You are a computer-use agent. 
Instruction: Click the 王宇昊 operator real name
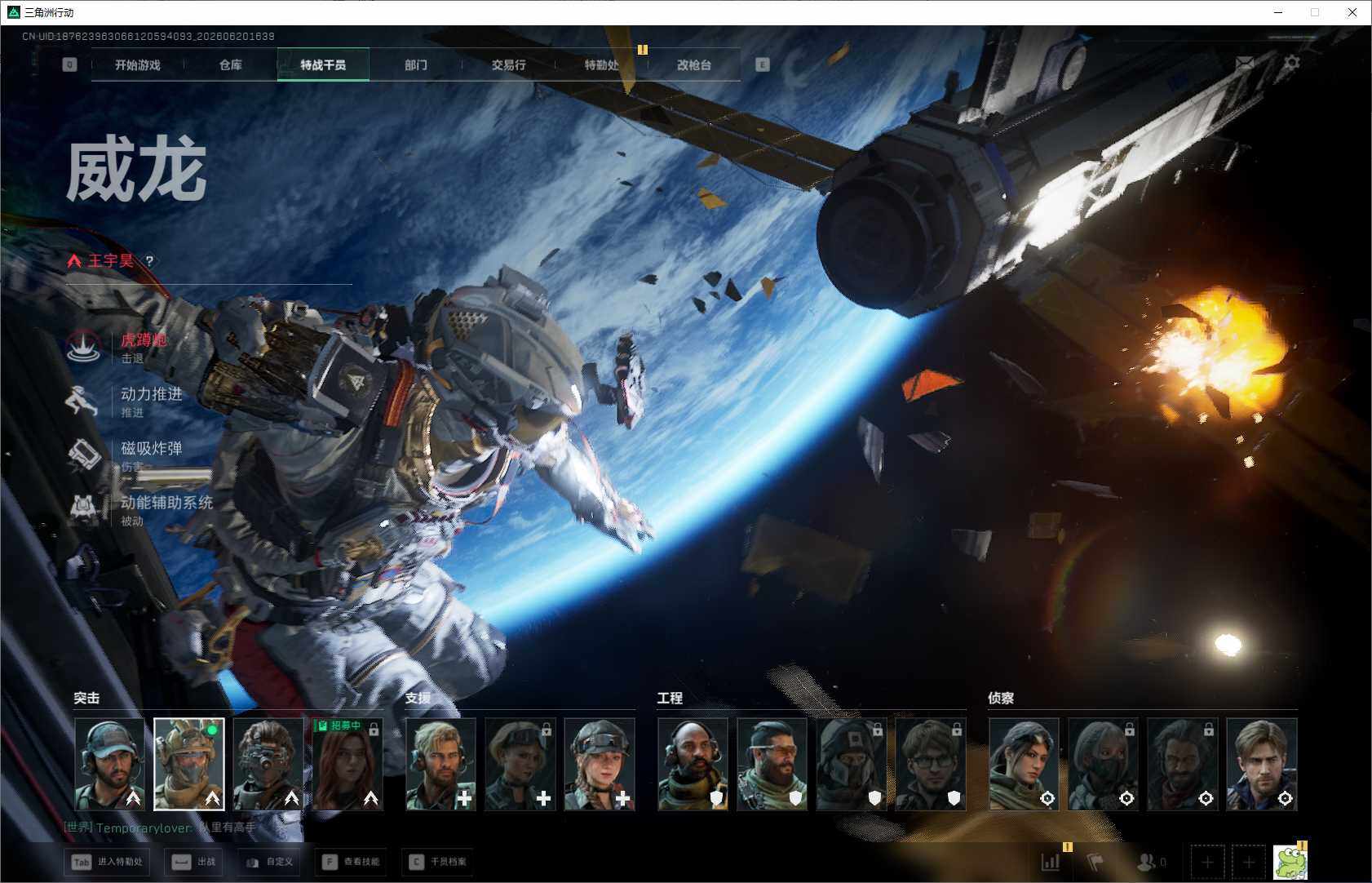pos(110,261)
